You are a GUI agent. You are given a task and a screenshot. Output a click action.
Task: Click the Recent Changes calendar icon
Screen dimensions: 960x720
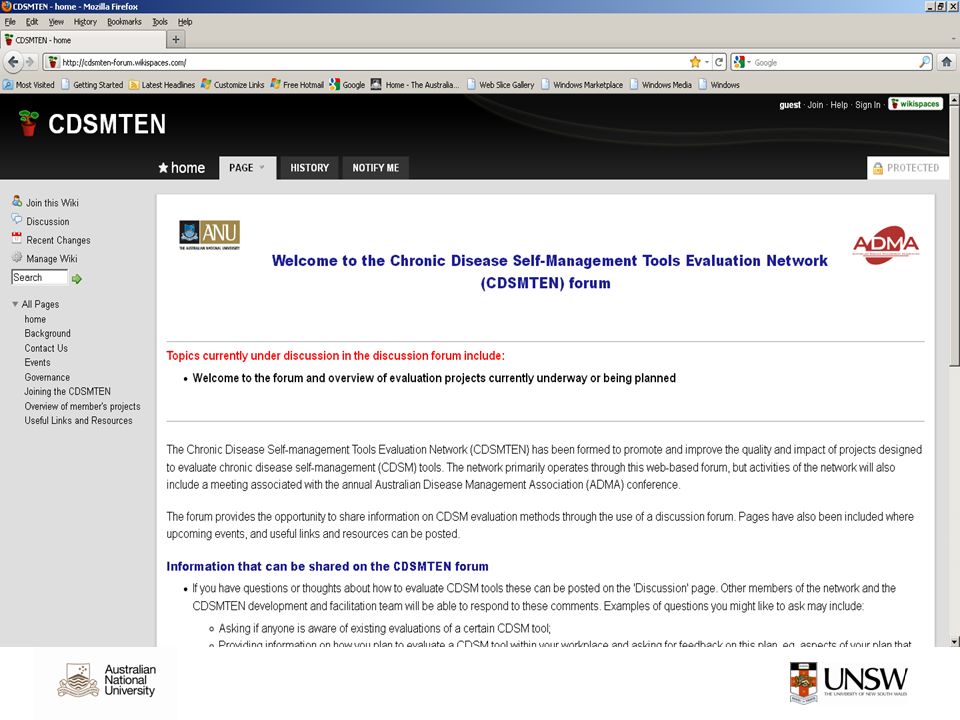[x=17, y=239]
